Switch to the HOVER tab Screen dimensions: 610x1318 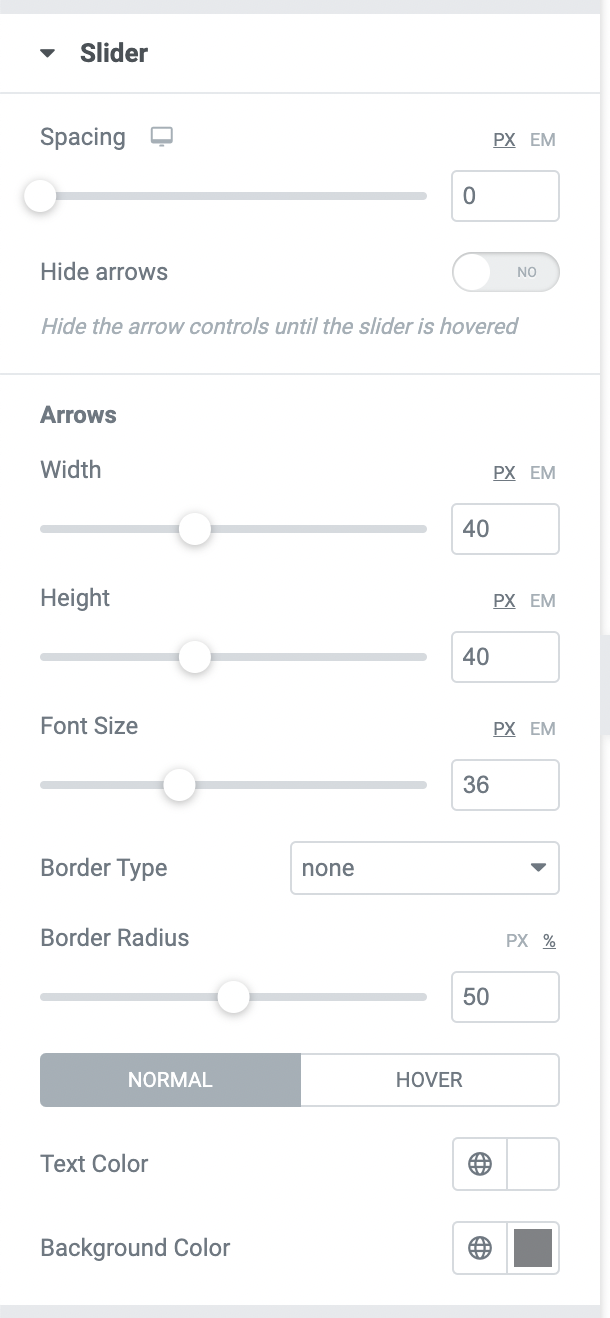tap(430, 1080)
